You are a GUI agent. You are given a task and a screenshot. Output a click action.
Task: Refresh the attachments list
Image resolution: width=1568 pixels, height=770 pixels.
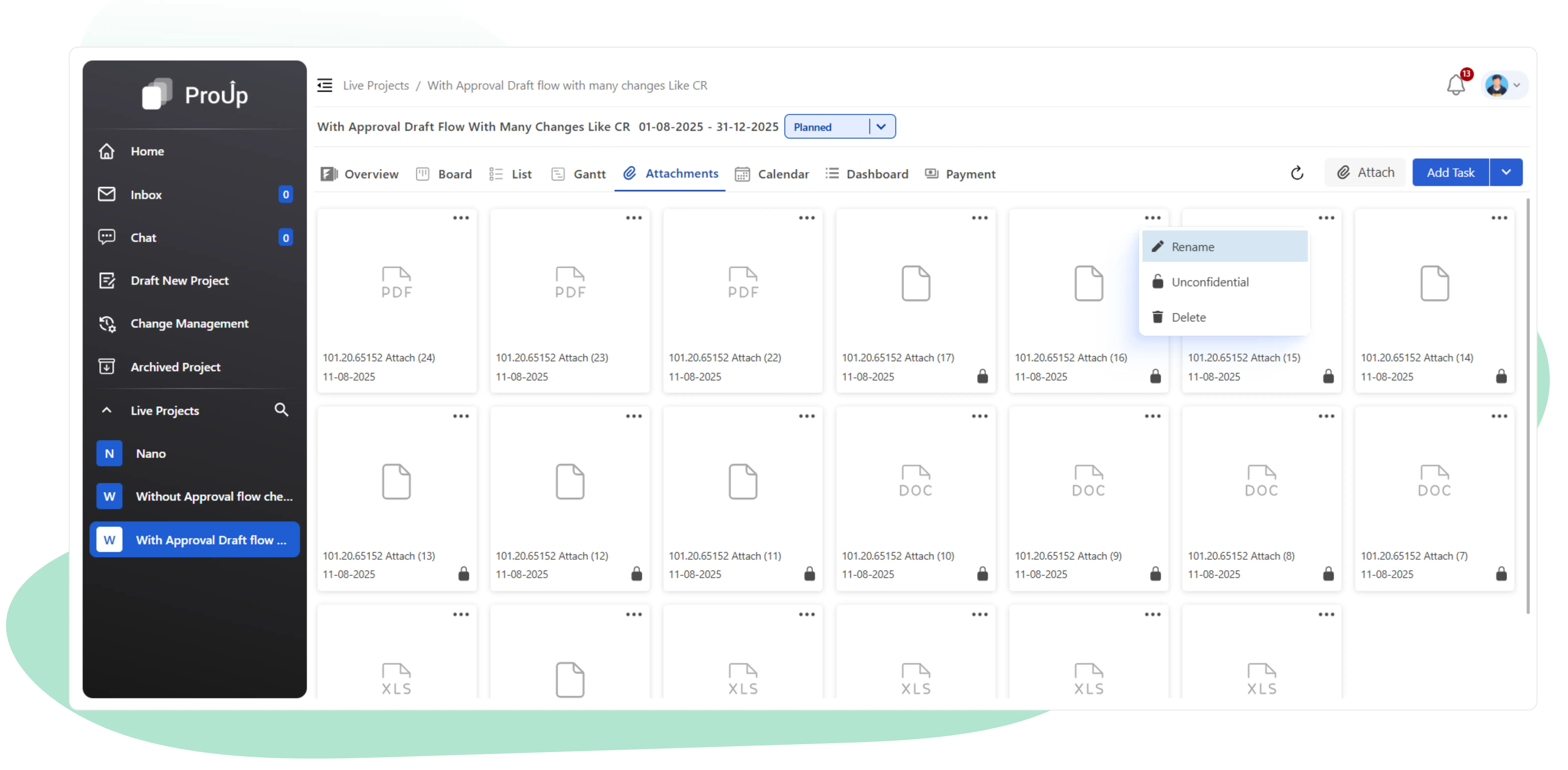pos(1298,173)
